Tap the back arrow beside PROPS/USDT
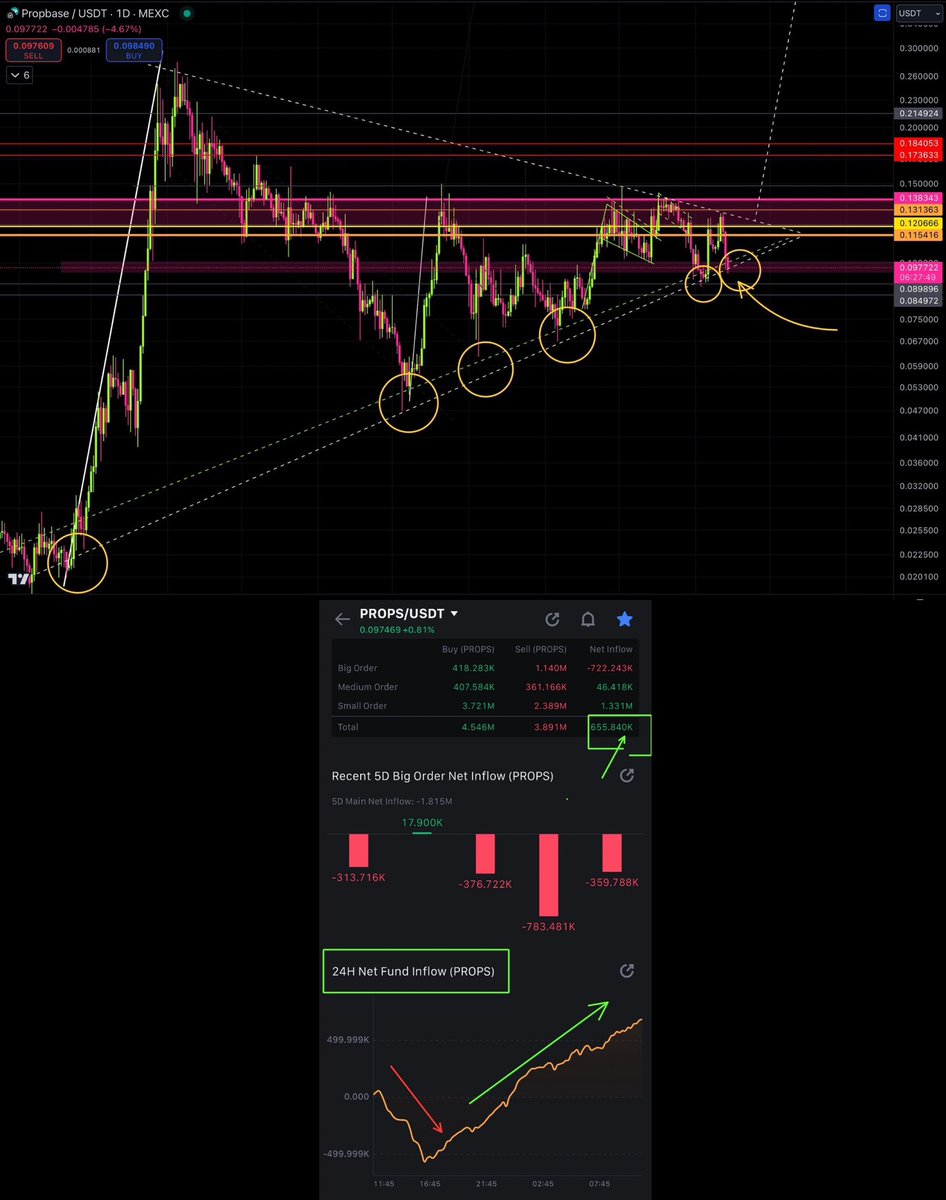 [x=342, y=619]
